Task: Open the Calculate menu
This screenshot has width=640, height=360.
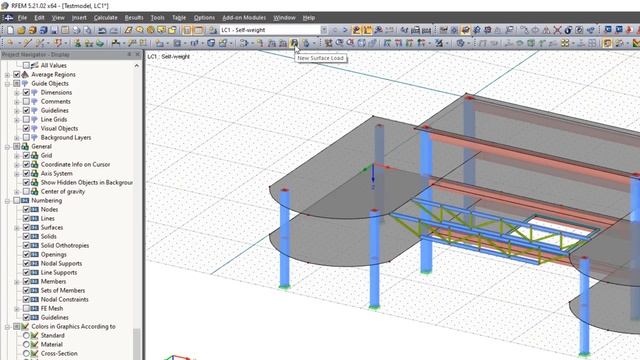Action: (x=105, y=18)
